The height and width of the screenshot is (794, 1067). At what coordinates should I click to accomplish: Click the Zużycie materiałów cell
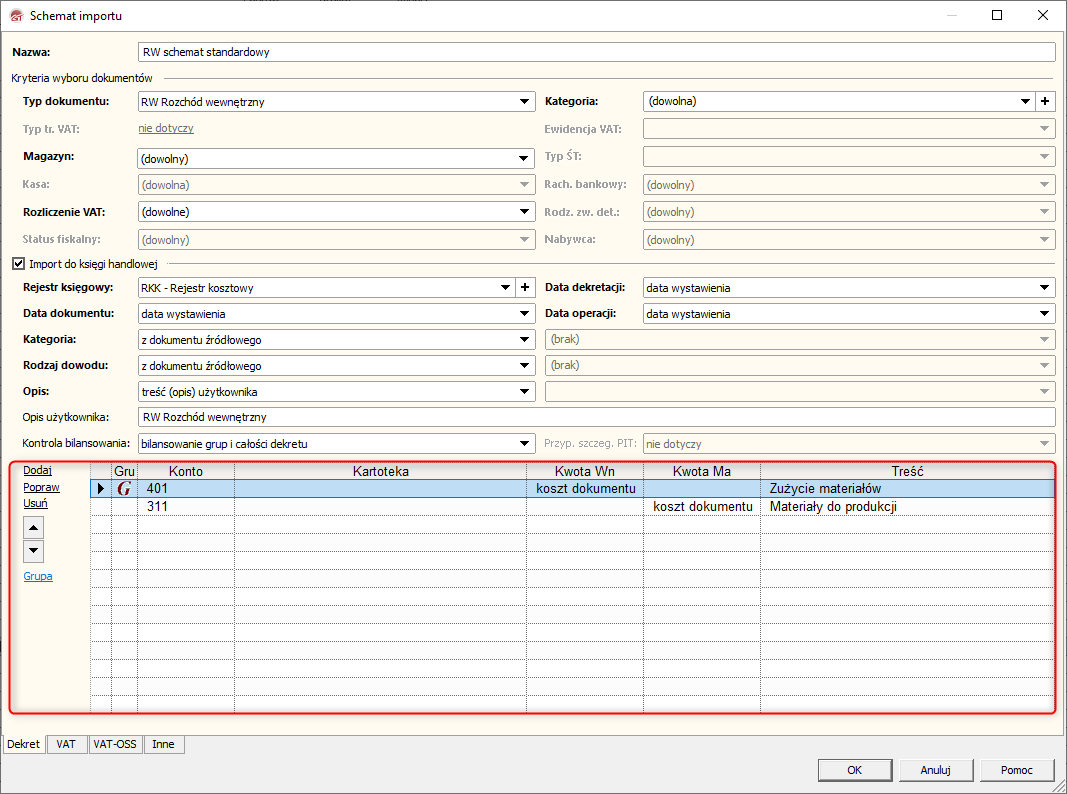[x=907, y=489]
